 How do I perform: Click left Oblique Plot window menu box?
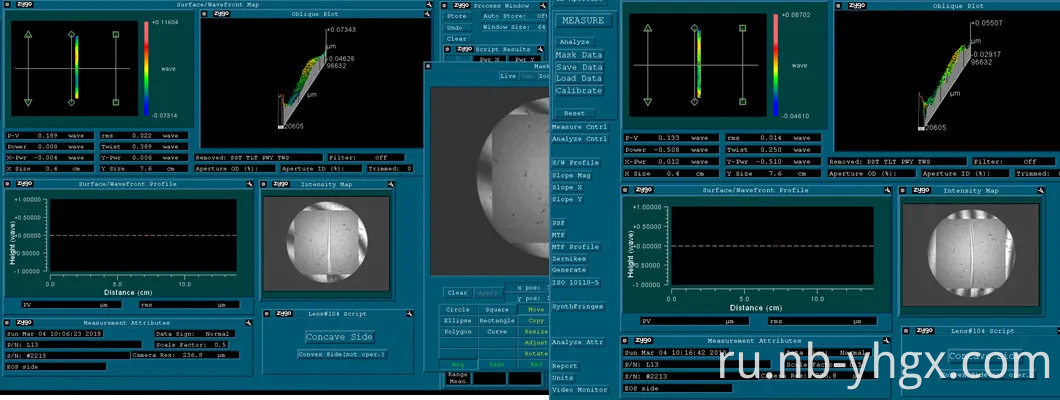tap(206, 15)
